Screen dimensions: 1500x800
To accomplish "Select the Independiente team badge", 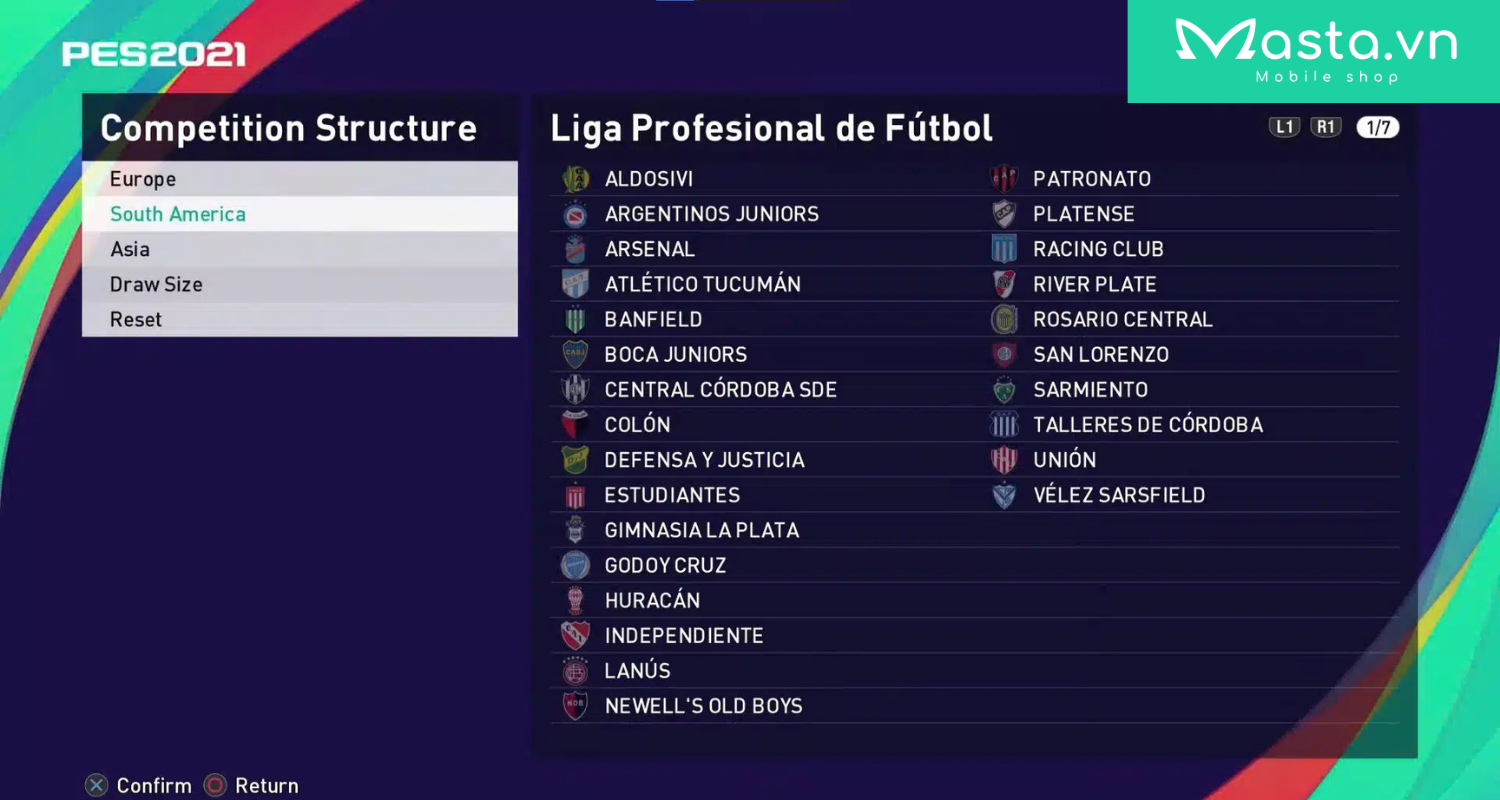I will tap(575, 635).
